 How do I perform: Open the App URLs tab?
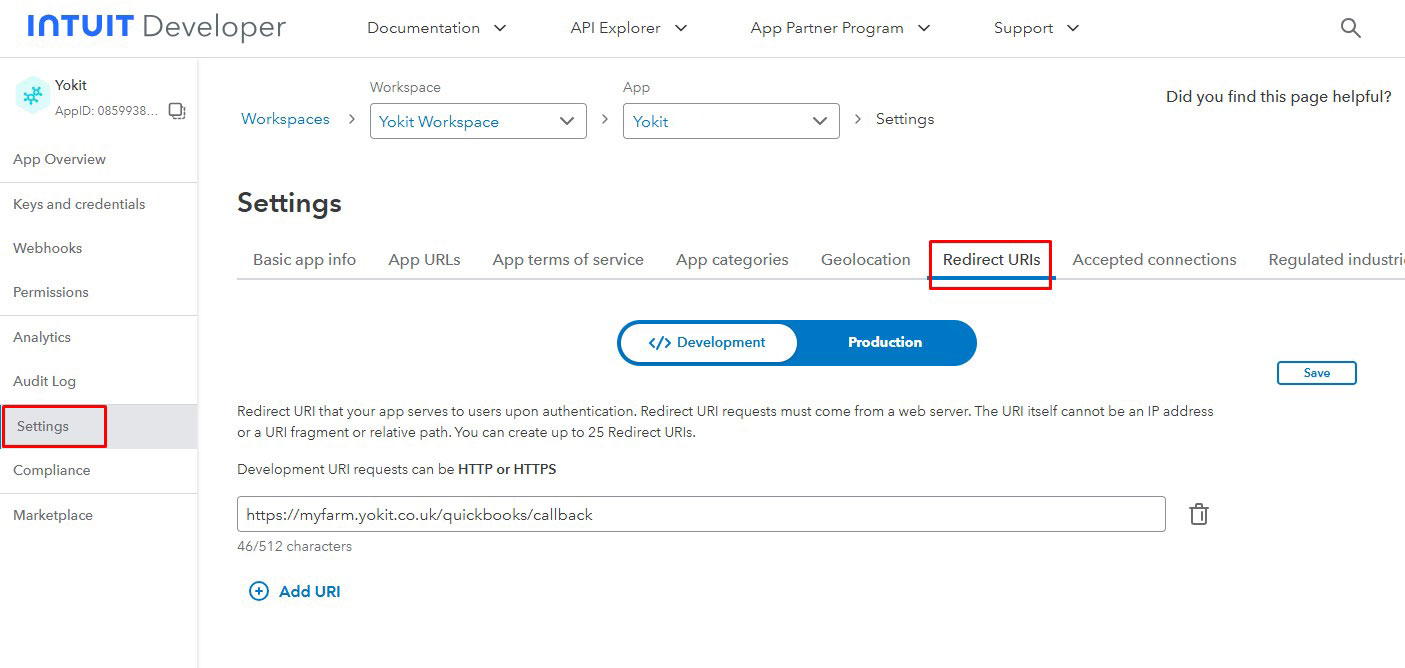(x=424, y=260)
